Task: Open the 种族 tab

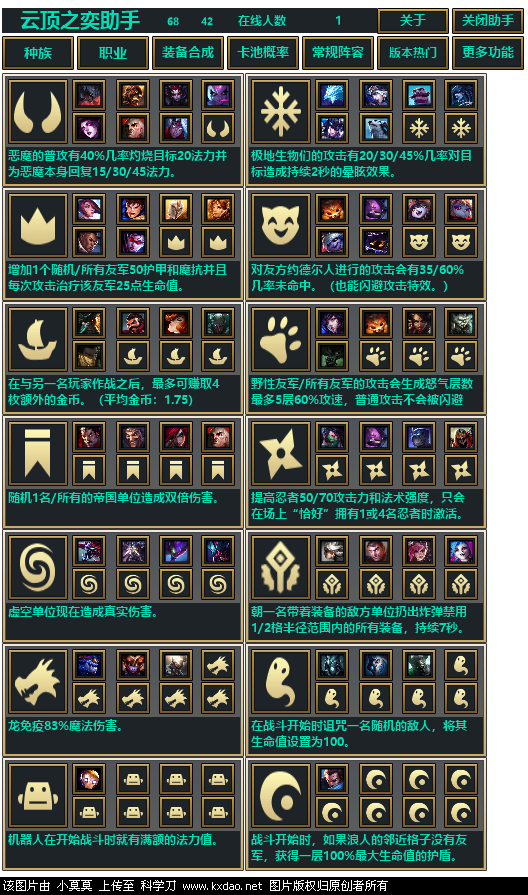Action: [x=38, y=53]
